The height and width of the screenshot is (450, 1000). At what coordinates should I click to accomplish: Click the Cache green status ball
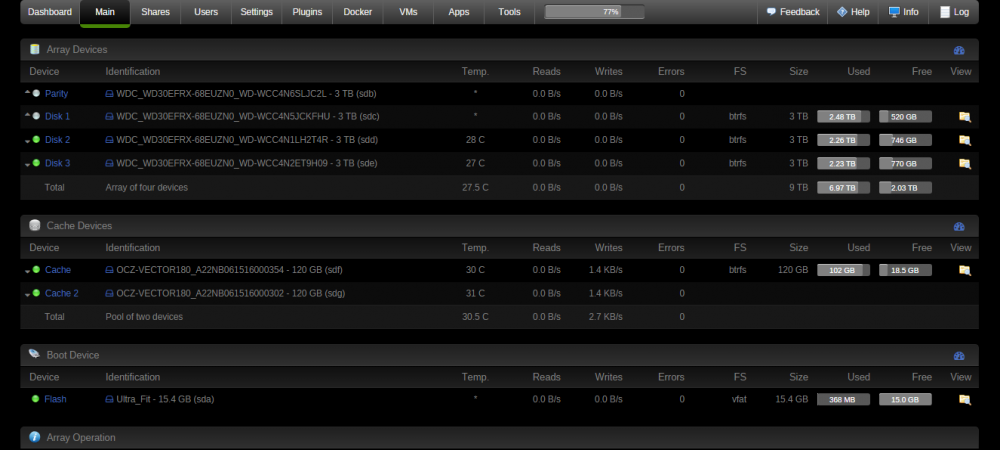point(36,270)
